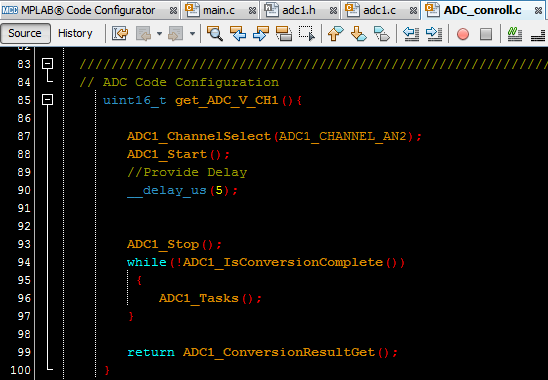Open the Forward navigation dropdown arrow
548x380 pixels.
[x=192, y=34]
